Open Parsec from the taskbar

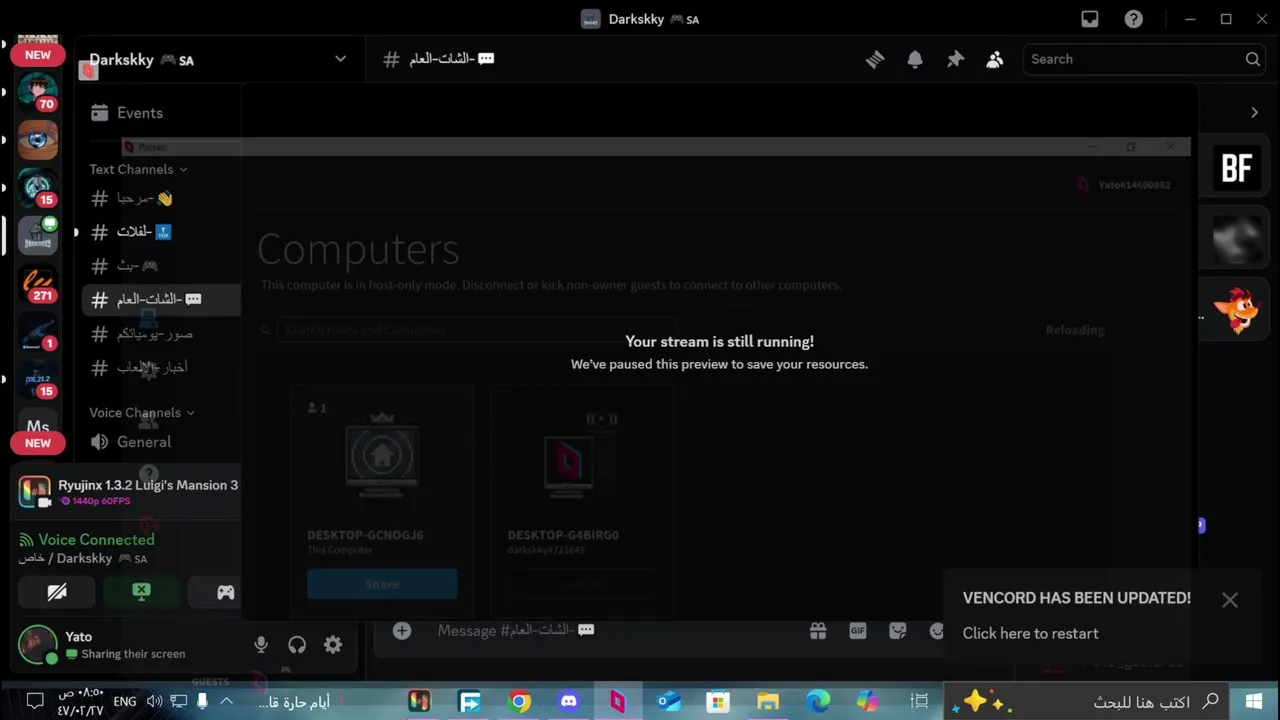pos(617,702)
